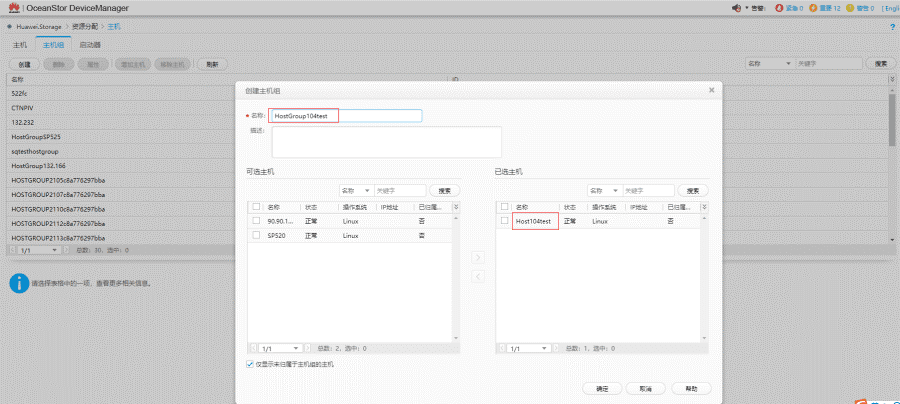The height and width of the screenshot is (404, 900).
Task: Click the 确定 button in the dialog
Action: point(602,388)
